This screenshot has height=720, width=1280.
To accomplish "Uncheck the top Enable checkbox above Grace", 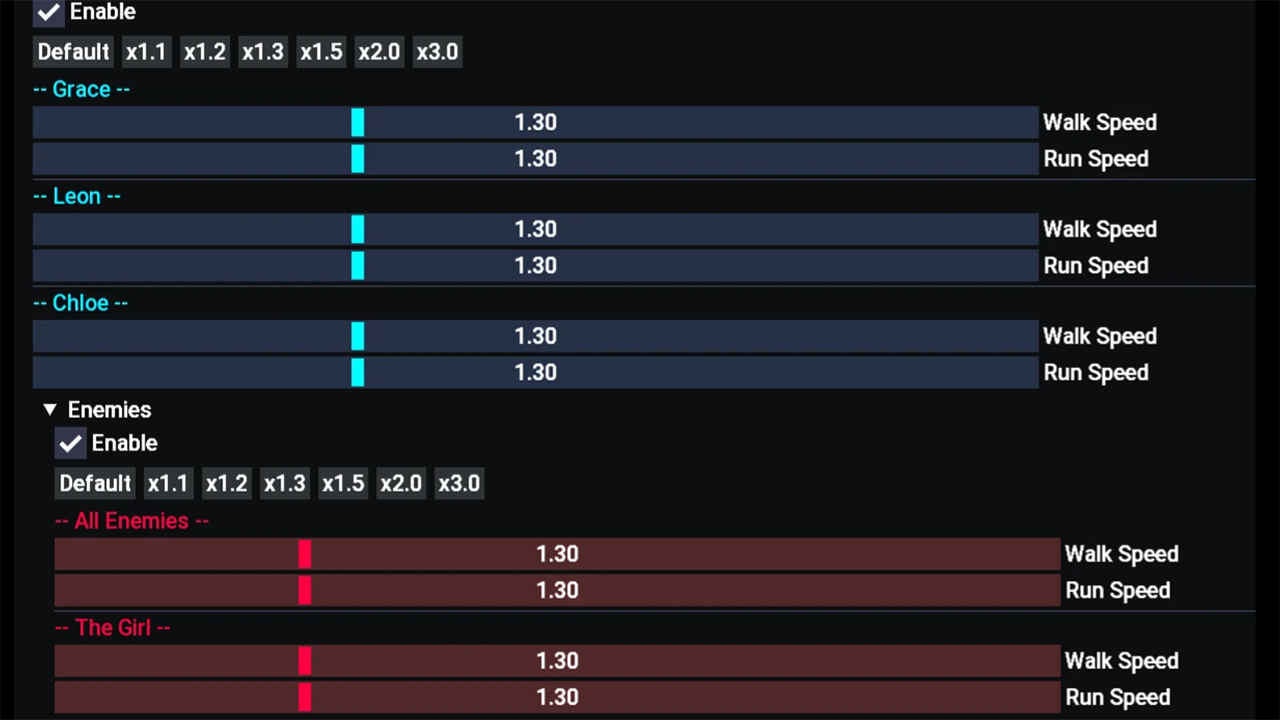I will point(48,12).
